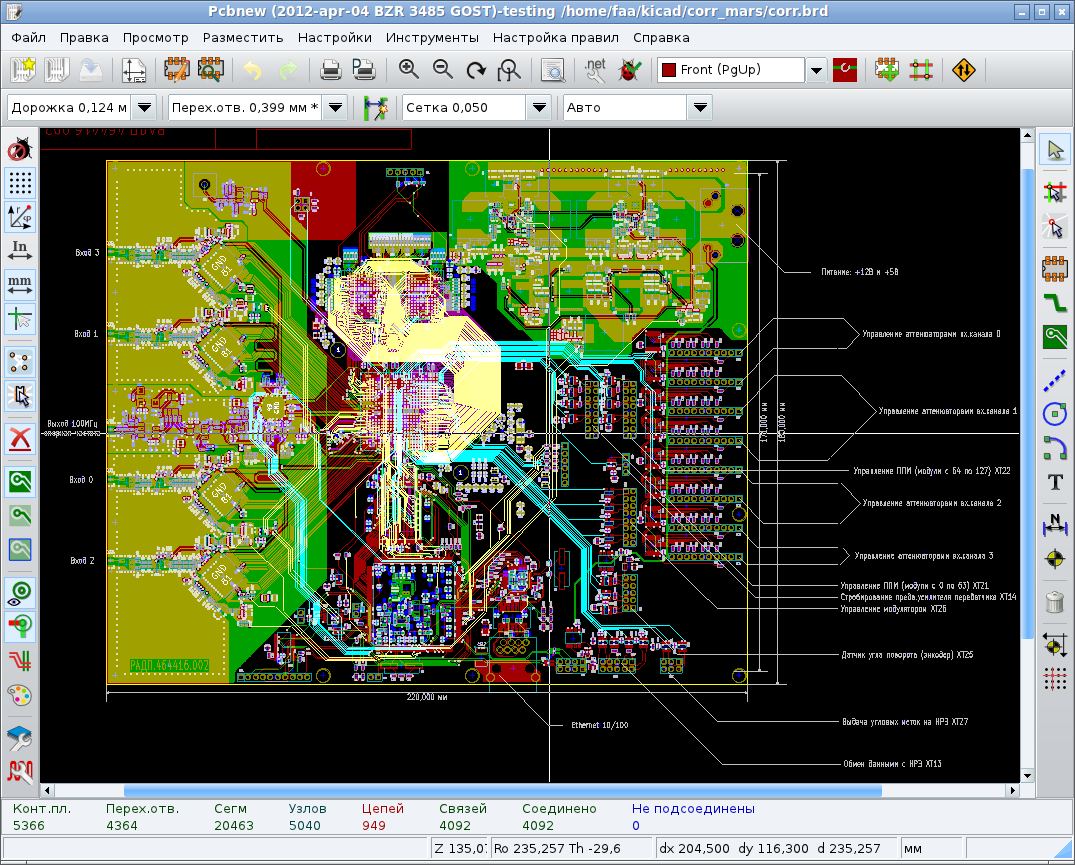Screen dimensions: 1075x865
Task: Select the add tracks and vias tool
Action: point(1054,301)
